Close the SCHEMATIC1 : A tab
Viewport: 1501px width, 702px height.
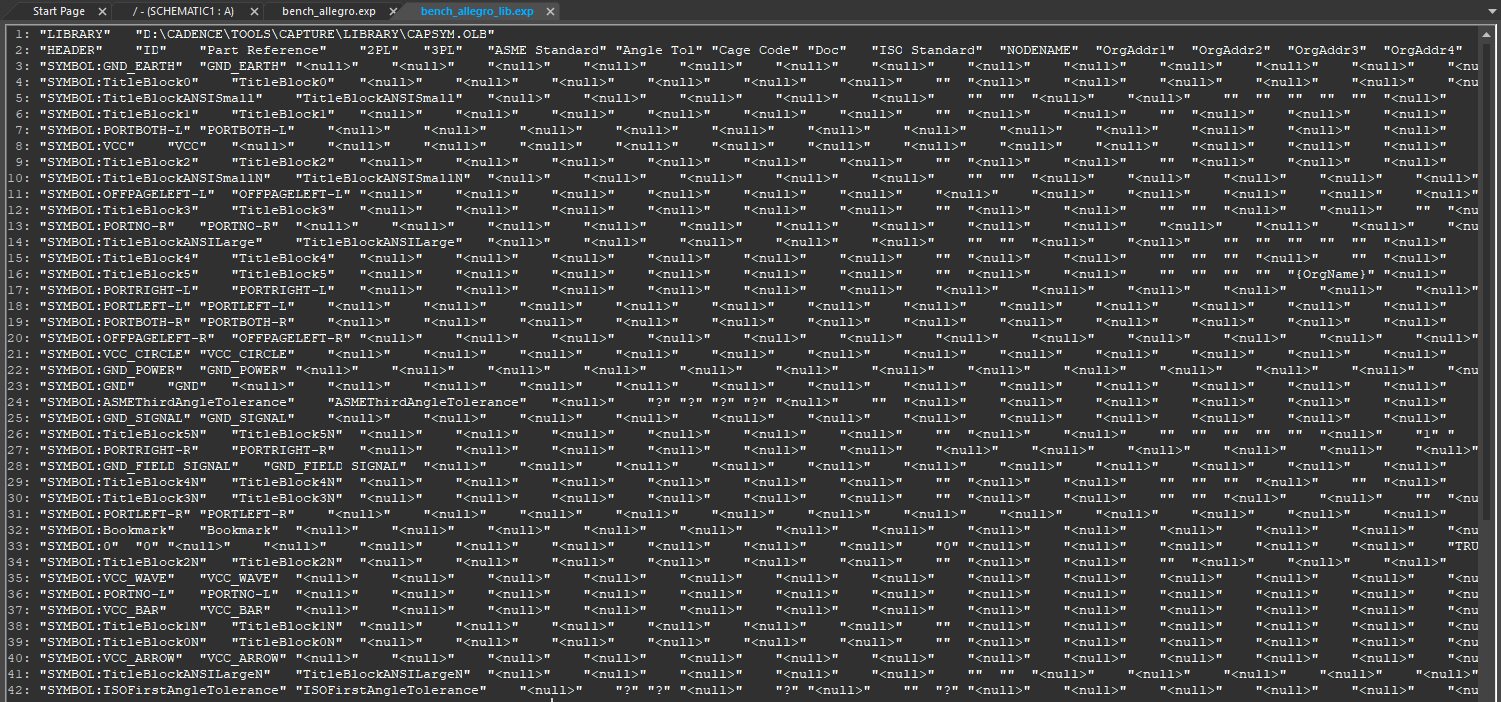[x=254, y=12]
